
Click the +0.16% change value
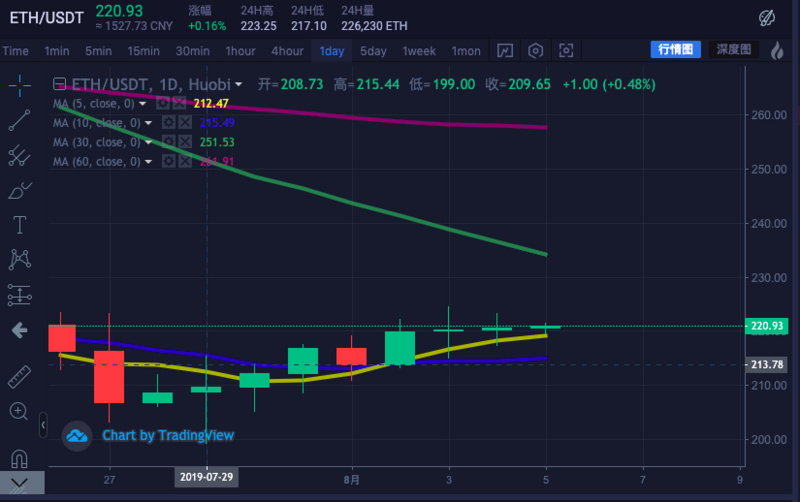click(x=207, y=26)
